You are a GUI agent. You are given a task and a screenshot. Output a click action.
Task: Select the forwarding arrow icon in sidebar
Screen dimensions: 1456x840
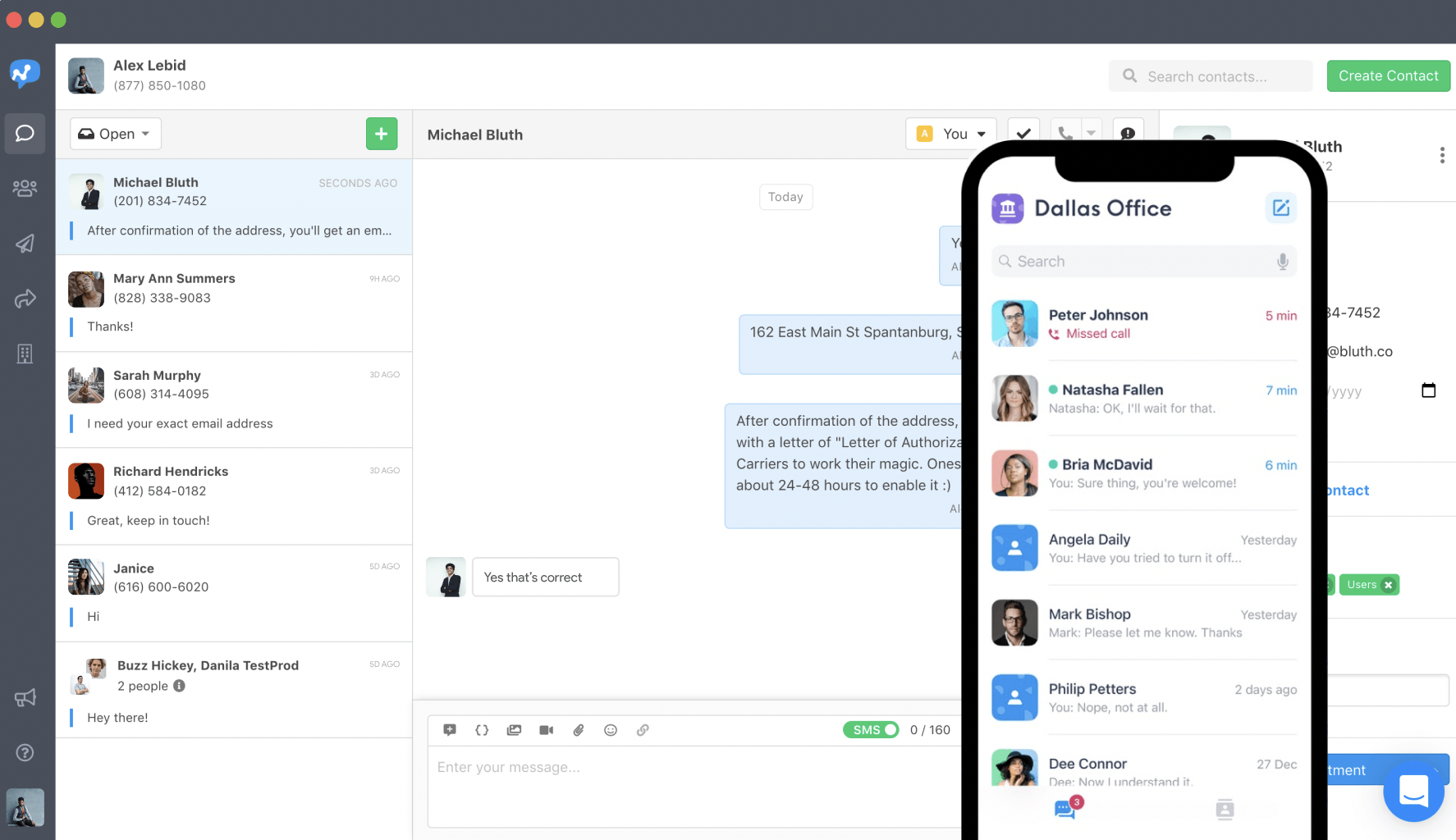[x=25, y=299]
